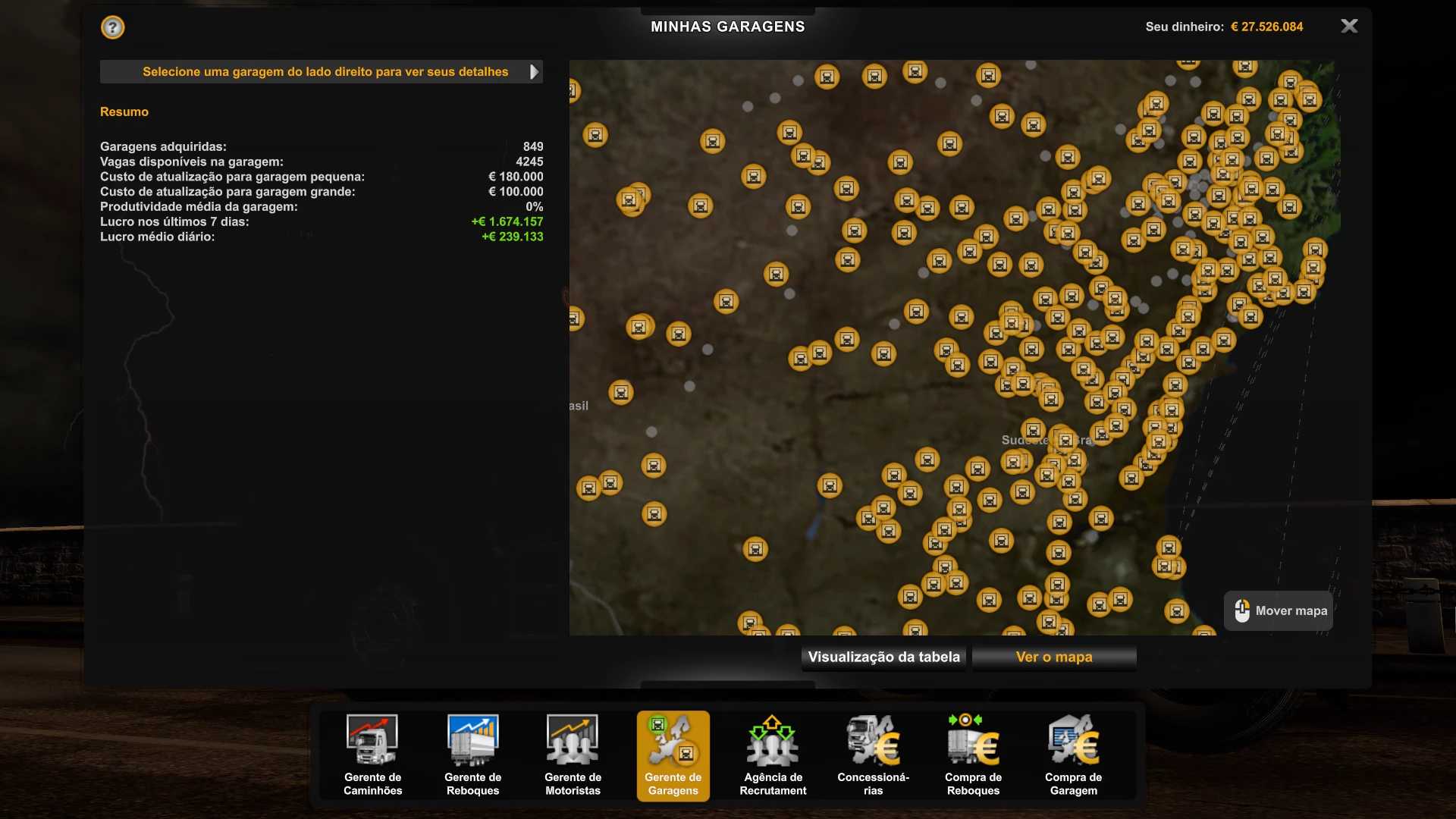Open the Gerente de Motoristas manager

(573, 755)
